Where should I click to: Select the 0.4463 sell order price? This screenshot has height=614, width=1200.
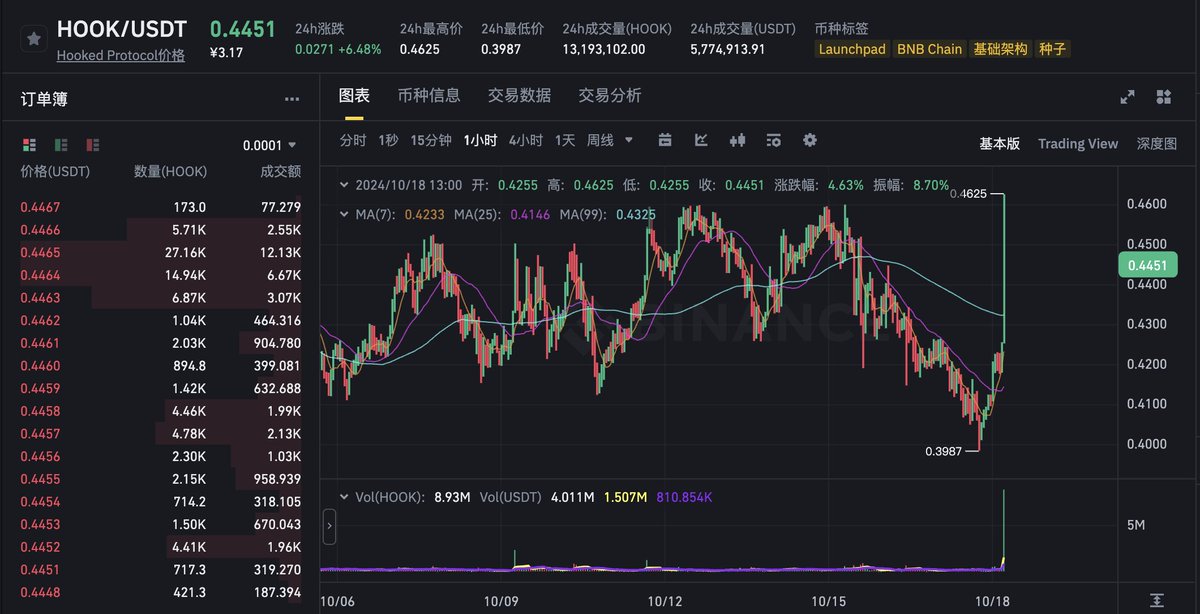40,298
